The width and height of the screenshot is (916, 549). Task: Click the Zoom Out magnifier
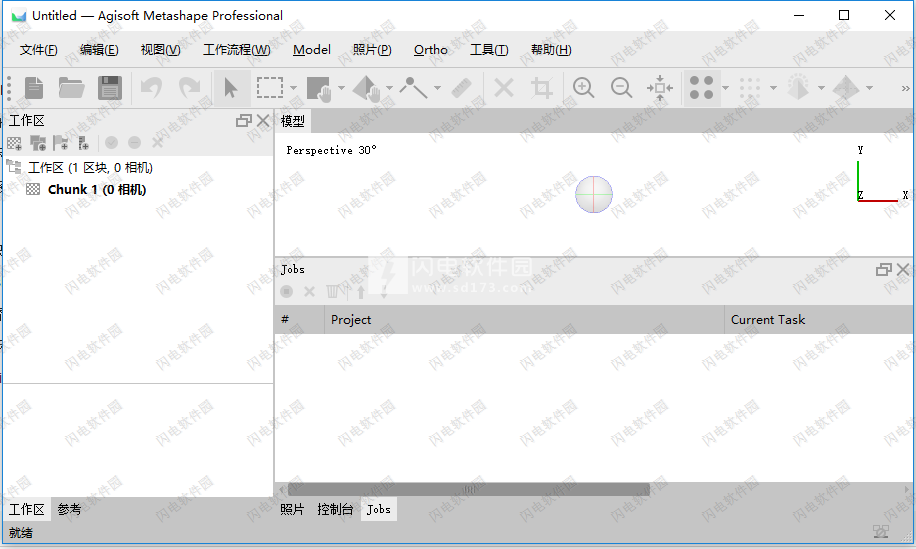622,88
